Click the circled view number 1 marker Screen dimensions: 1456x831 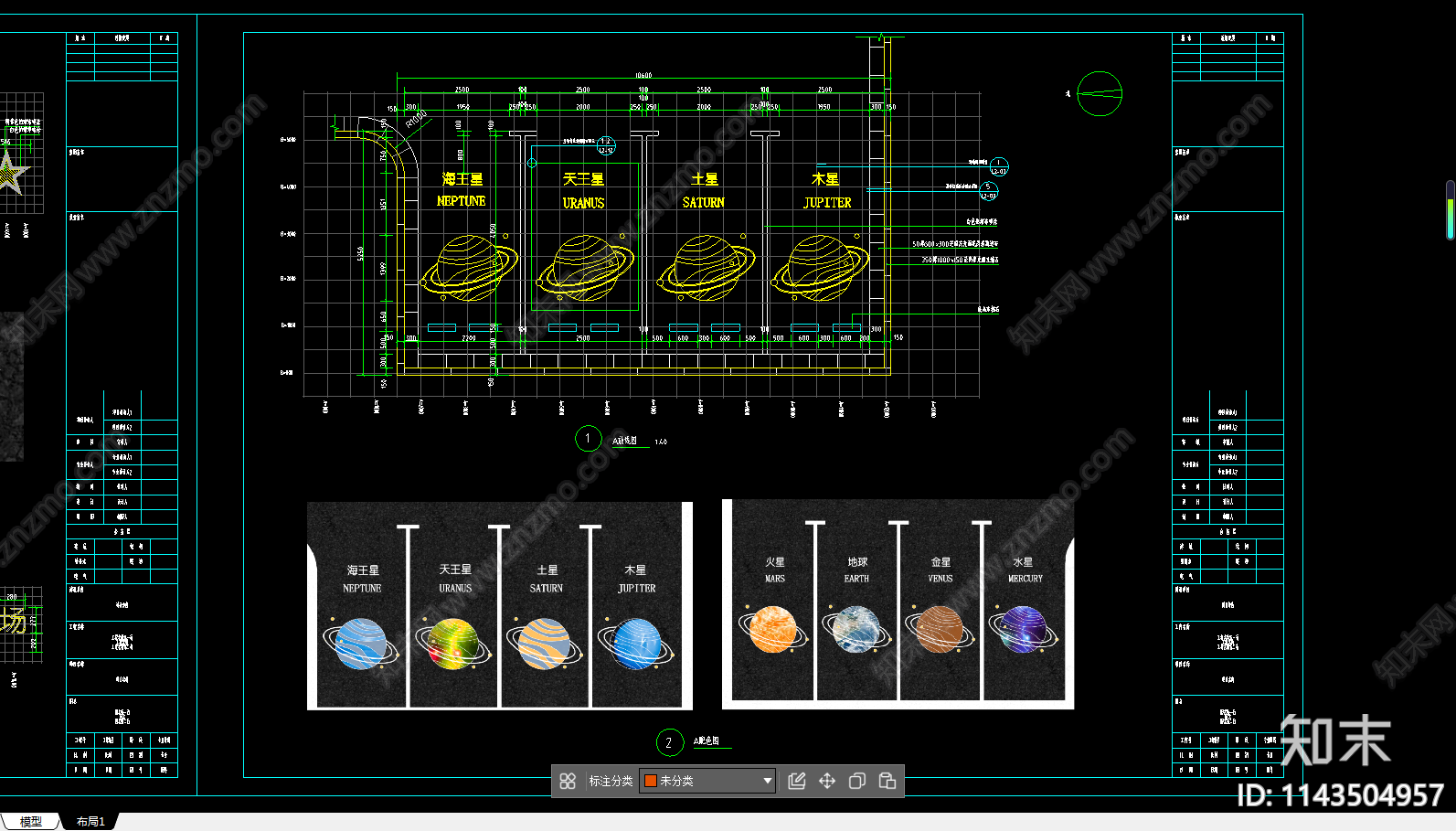pyautogui.click(x=588, y=439)
